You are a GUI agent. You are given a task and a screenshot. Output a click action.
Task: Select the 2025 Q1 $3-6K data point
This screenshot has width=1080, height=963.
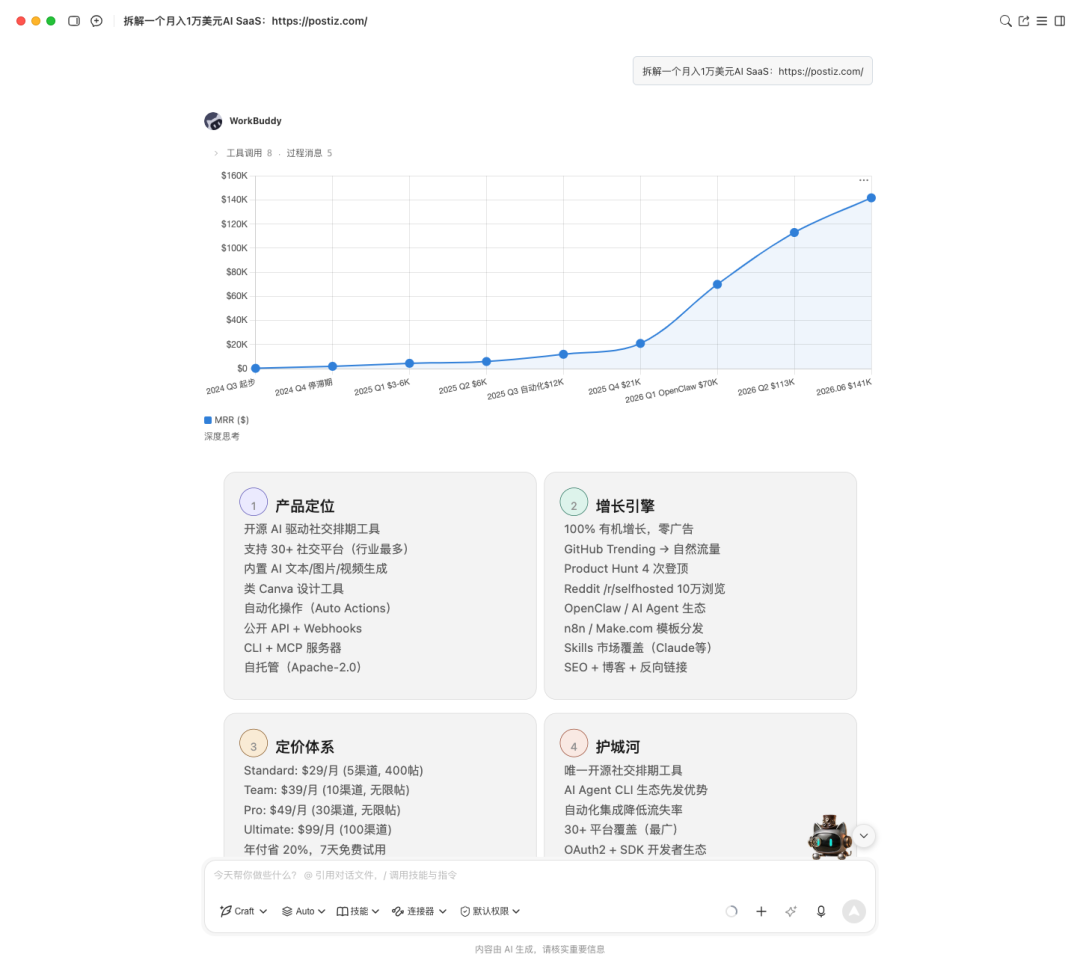pos(409,363)
